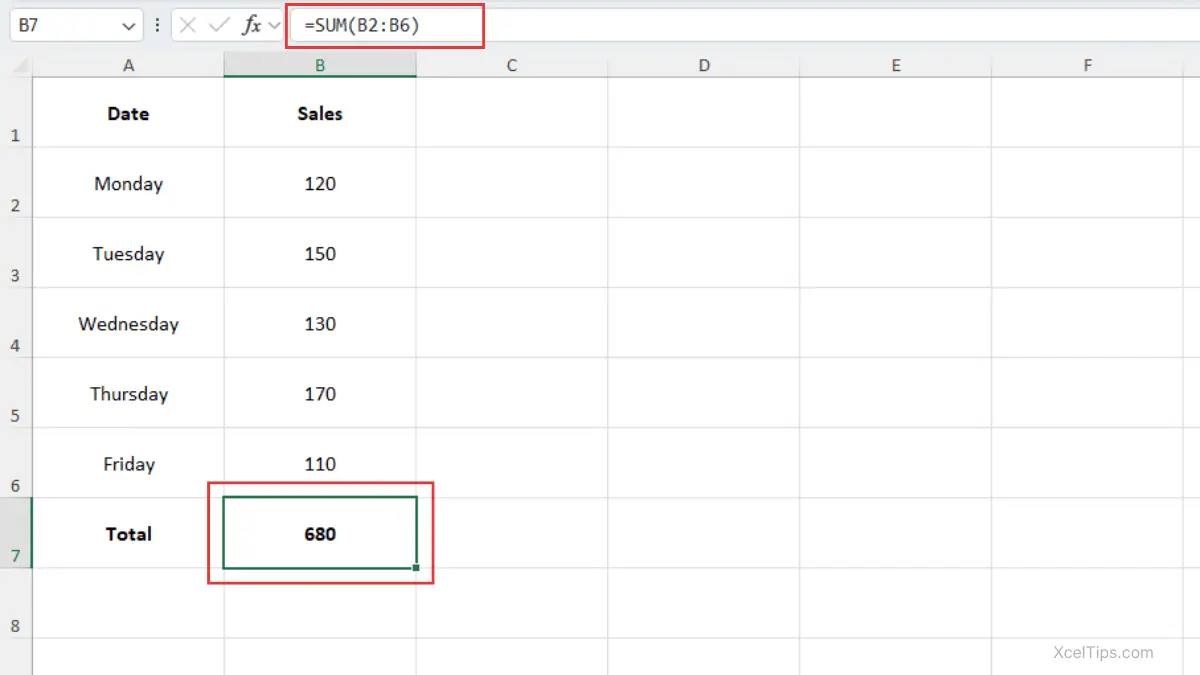This screenshot has height=675, width=1200.
Task: Select column A header
Action: tap(128, 66)
